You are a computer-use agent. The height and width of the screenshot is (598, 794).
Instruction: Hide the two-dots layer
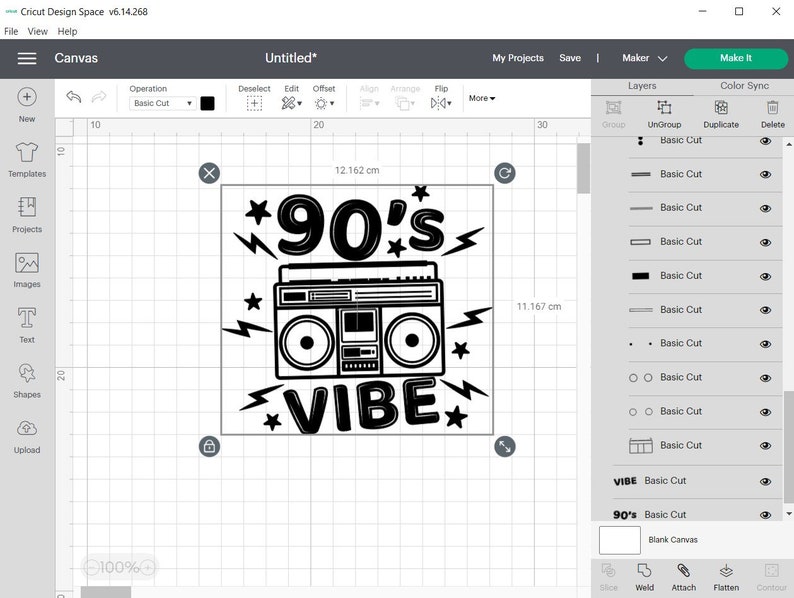pyautogui.click(x=765, y=344)
